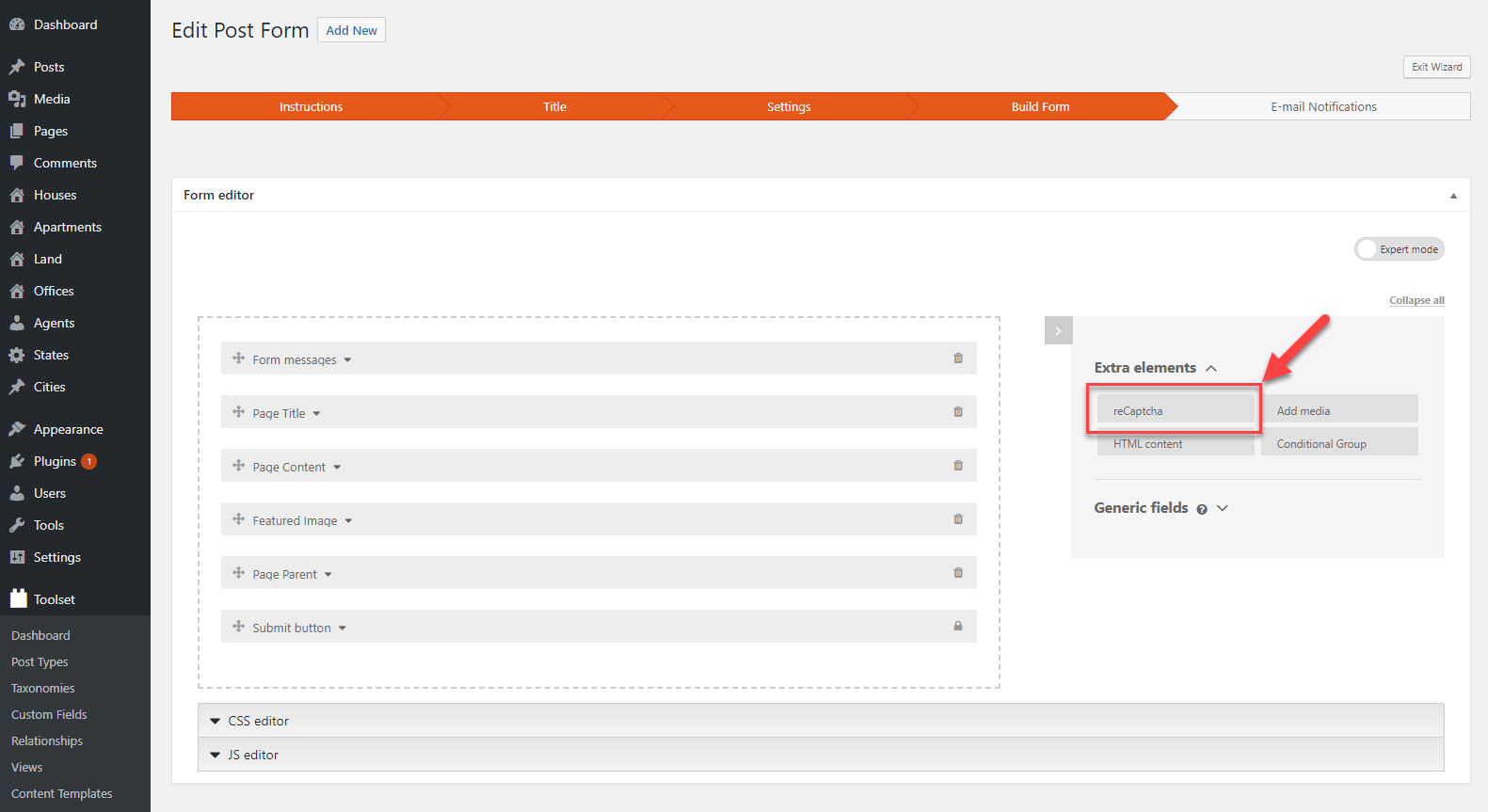Click the move handle of Form messages
Viewport: 1488px width, 812px height.
[x=238, y=358]
